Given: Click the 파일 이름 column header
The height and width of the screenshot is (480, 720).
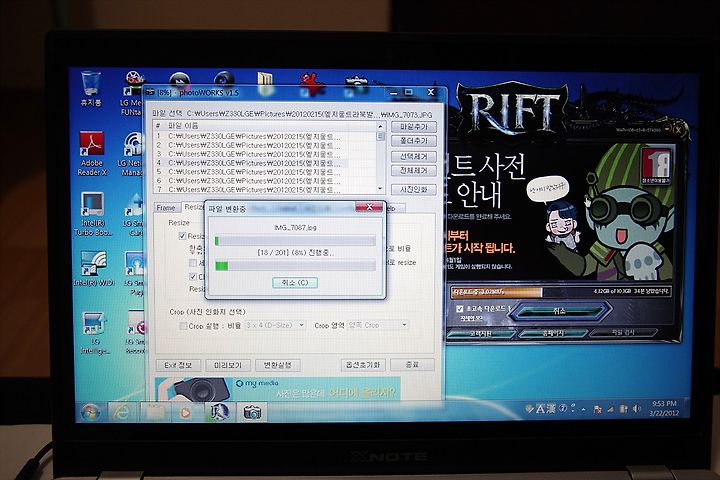Looking at the screenshot, I should point(183,125).
